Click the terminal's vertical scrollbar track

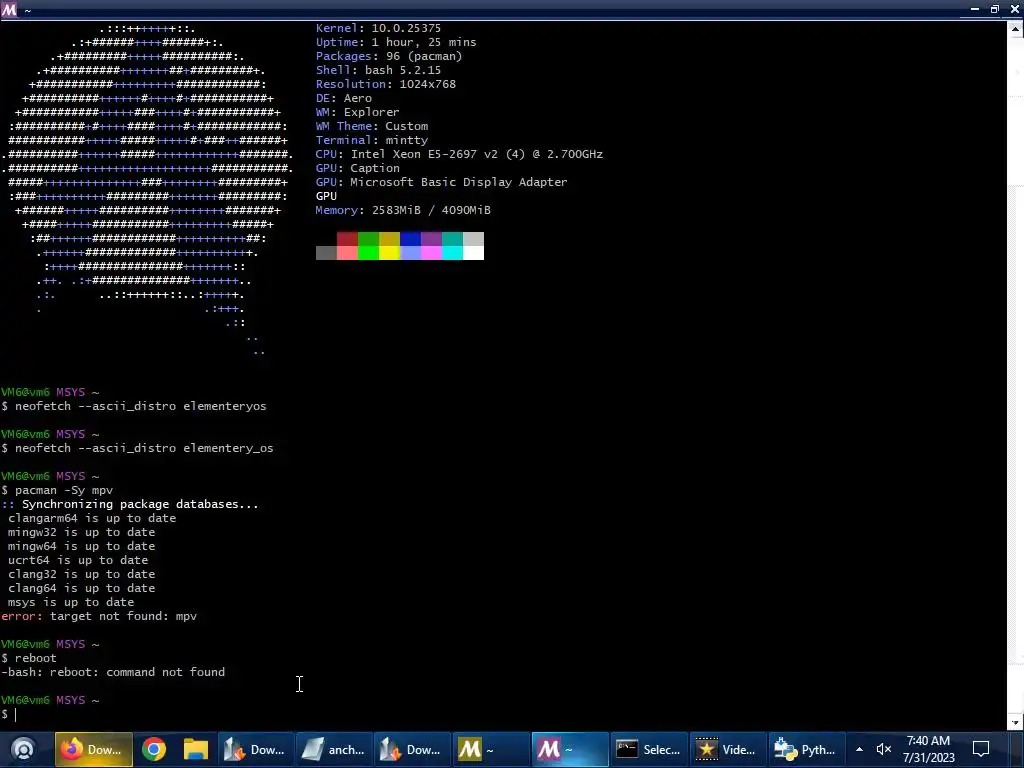(x=1015, y=376)
